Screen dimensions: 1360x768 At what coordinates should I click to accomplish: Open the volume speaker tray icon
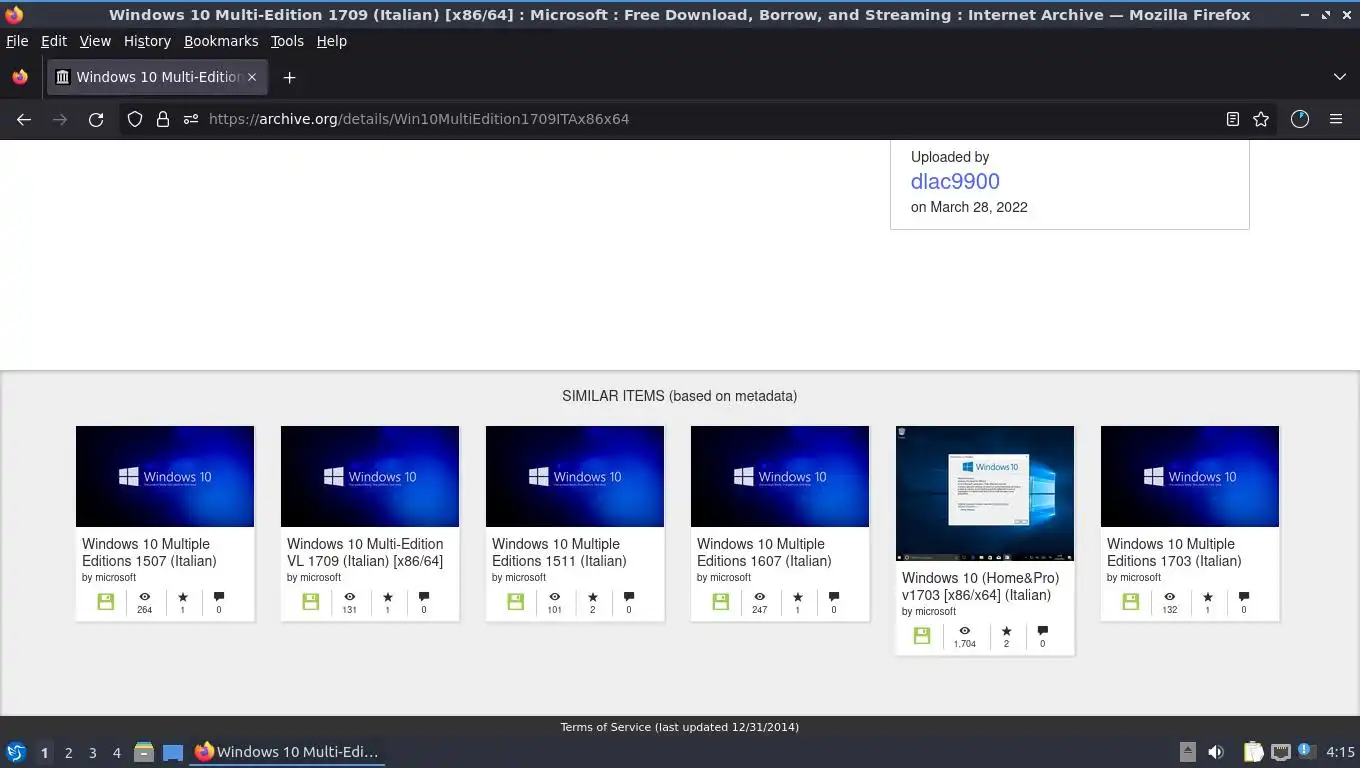pyautogui.click(x=1216, y=752)
